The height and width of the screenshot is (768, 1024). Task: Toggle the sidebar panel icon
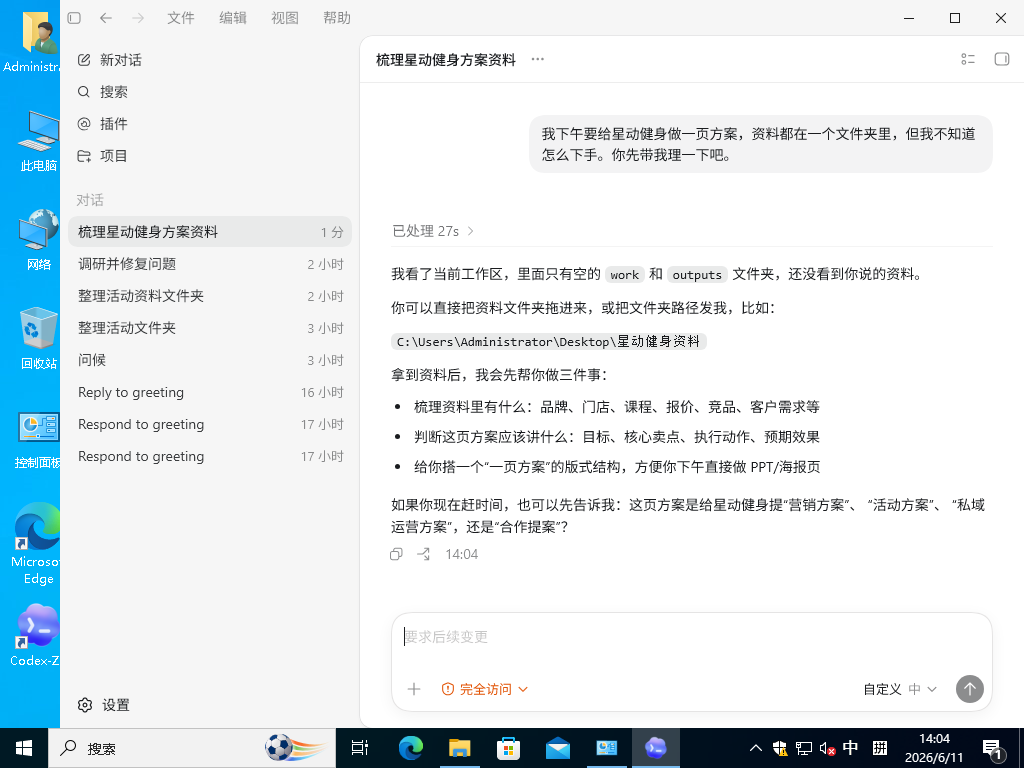[x=74, y=18]
